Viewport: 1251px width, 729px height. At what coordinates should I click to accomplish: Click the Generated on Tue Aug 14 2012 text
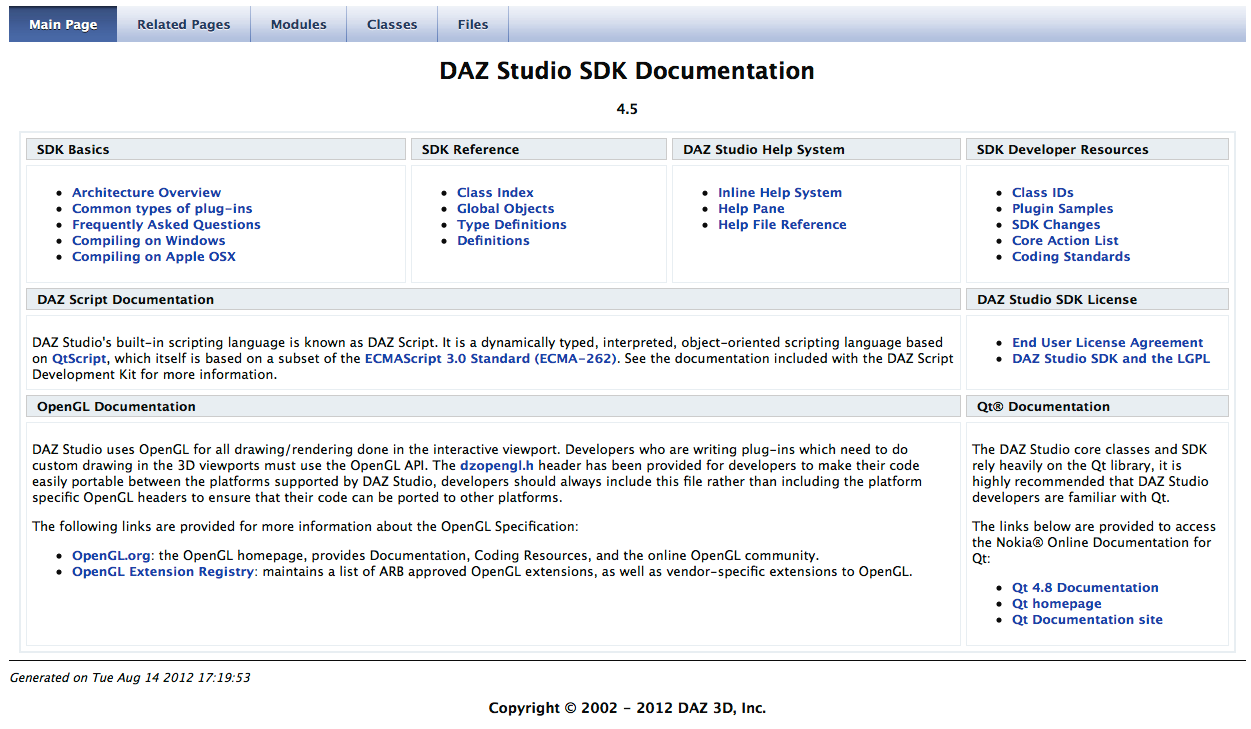coord(130,678)
